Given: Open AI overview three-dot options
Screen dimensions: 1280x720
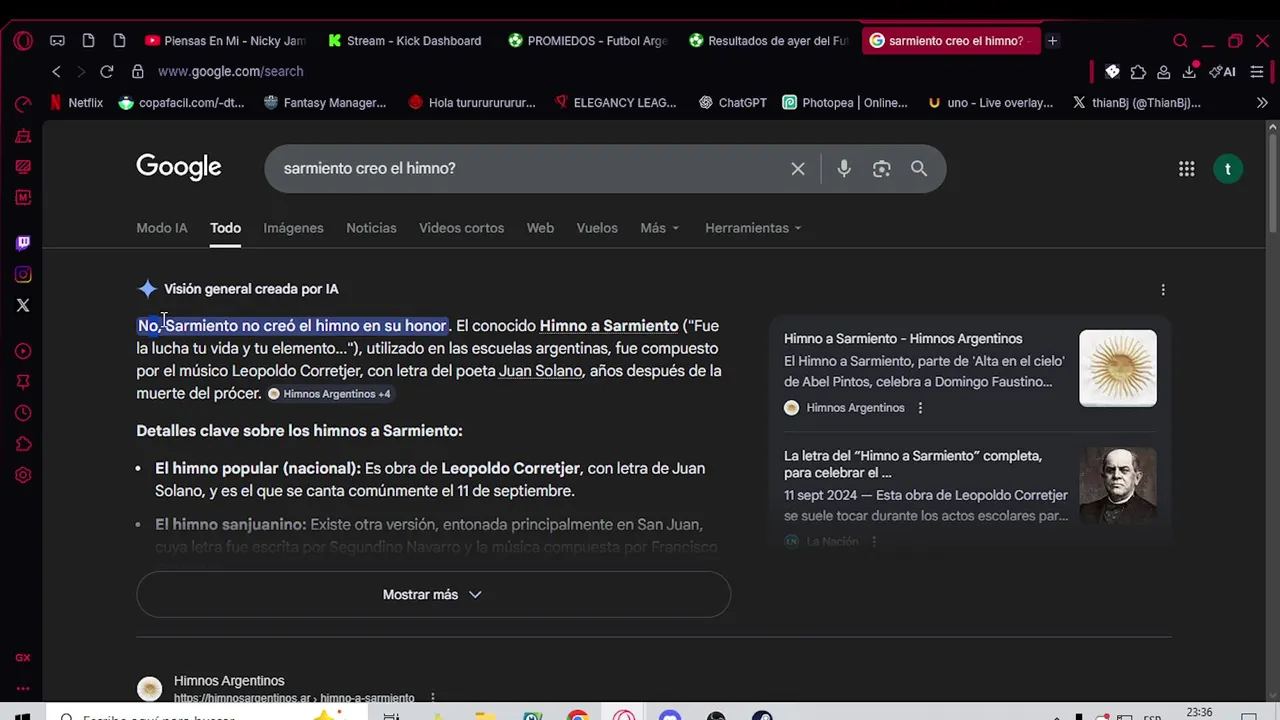Looking at the screenshot, I should point(1163,290).
